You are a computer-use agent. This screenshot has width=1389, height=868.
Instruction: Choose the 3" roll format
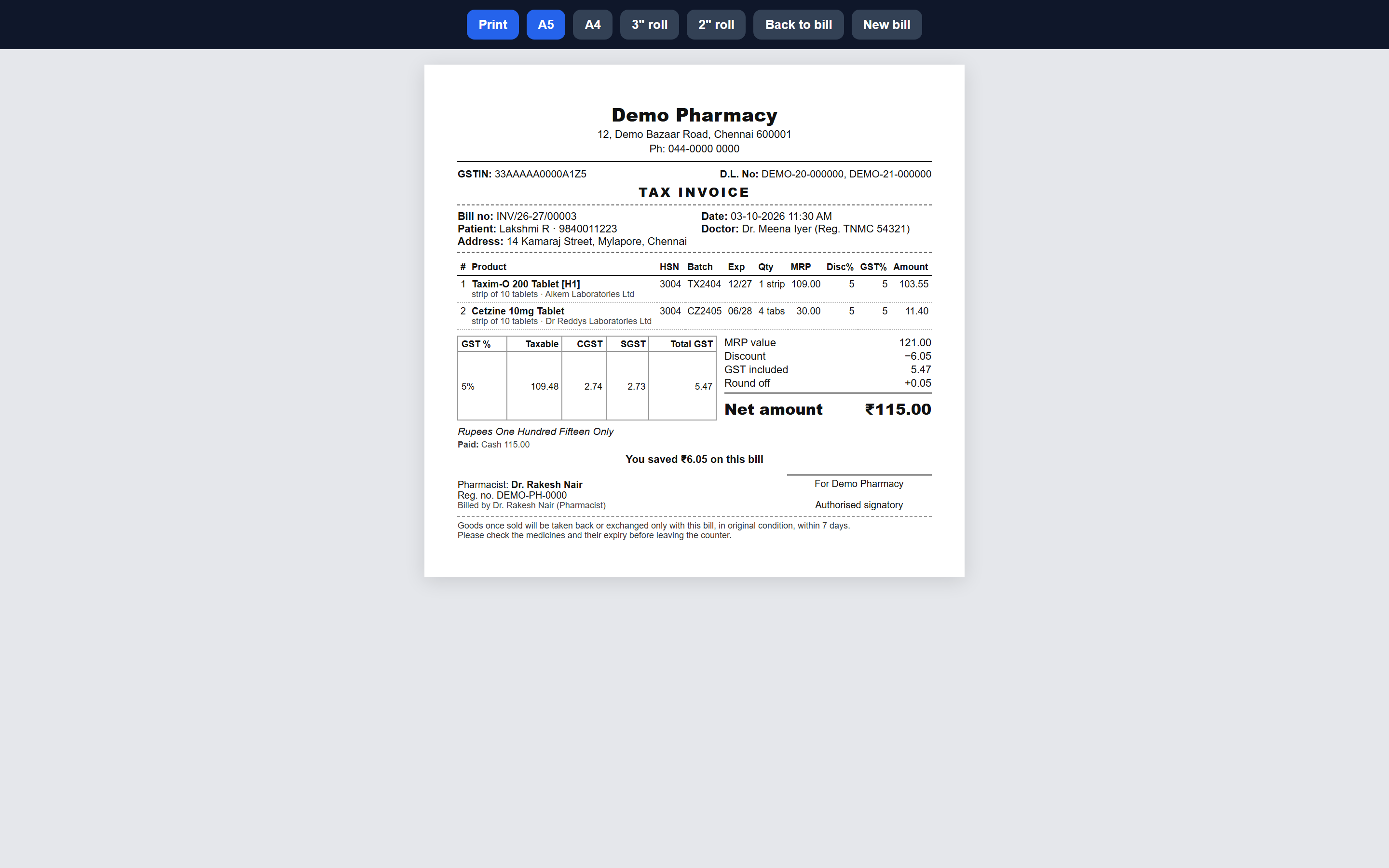(649, 25)
